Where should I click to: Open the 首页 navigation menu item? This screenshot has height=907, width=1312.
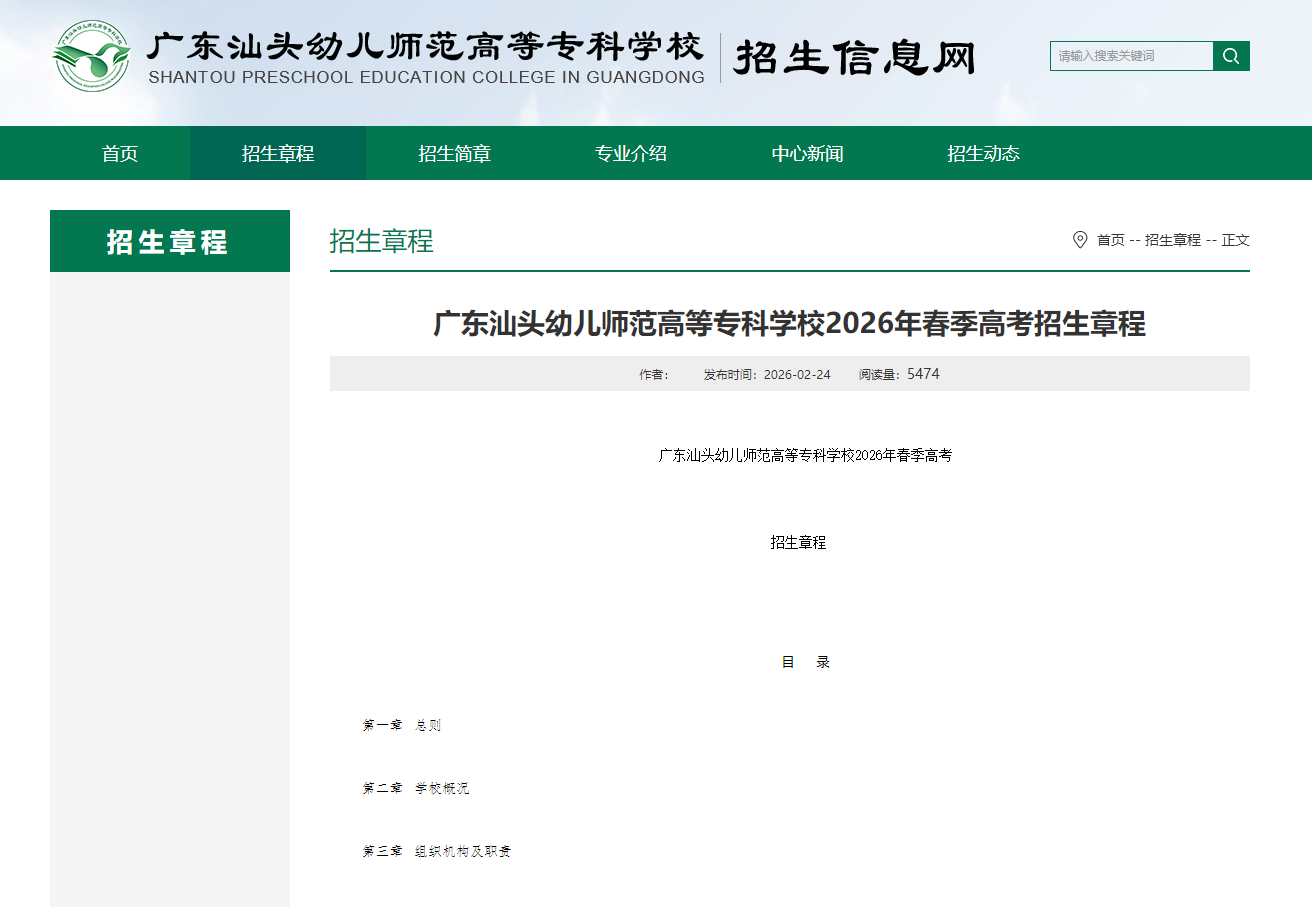119,153
